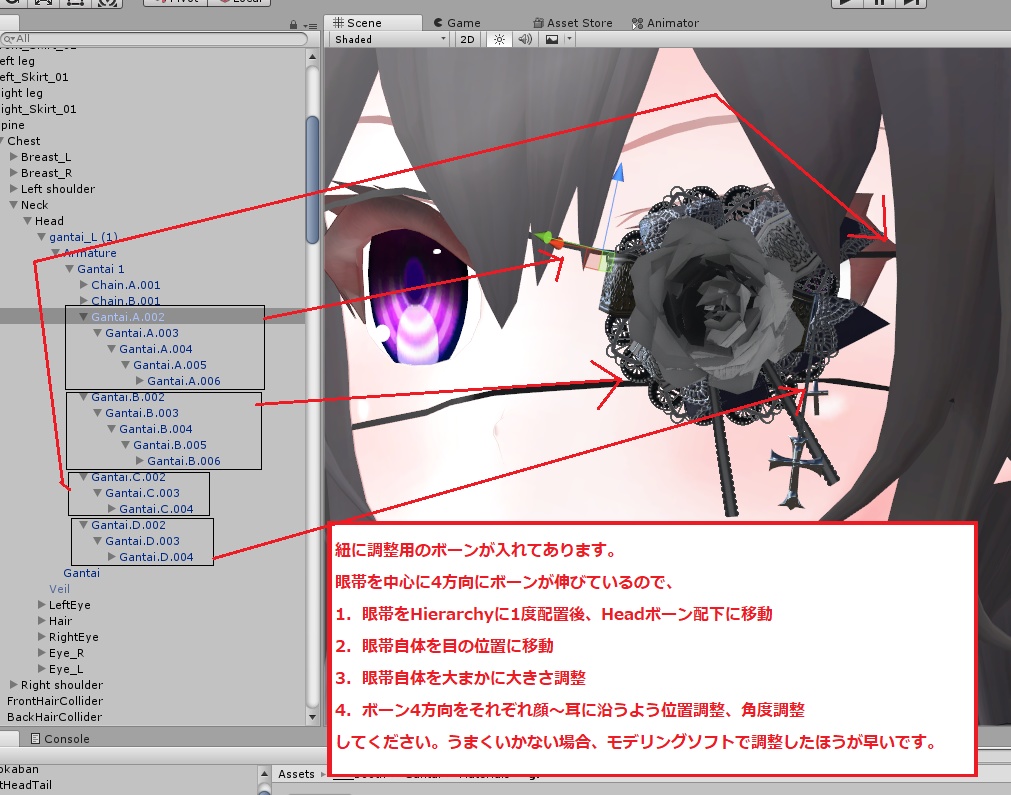
Task: Click the blue Z-axis gizmo arrow
Action: (x=618, y=173)
